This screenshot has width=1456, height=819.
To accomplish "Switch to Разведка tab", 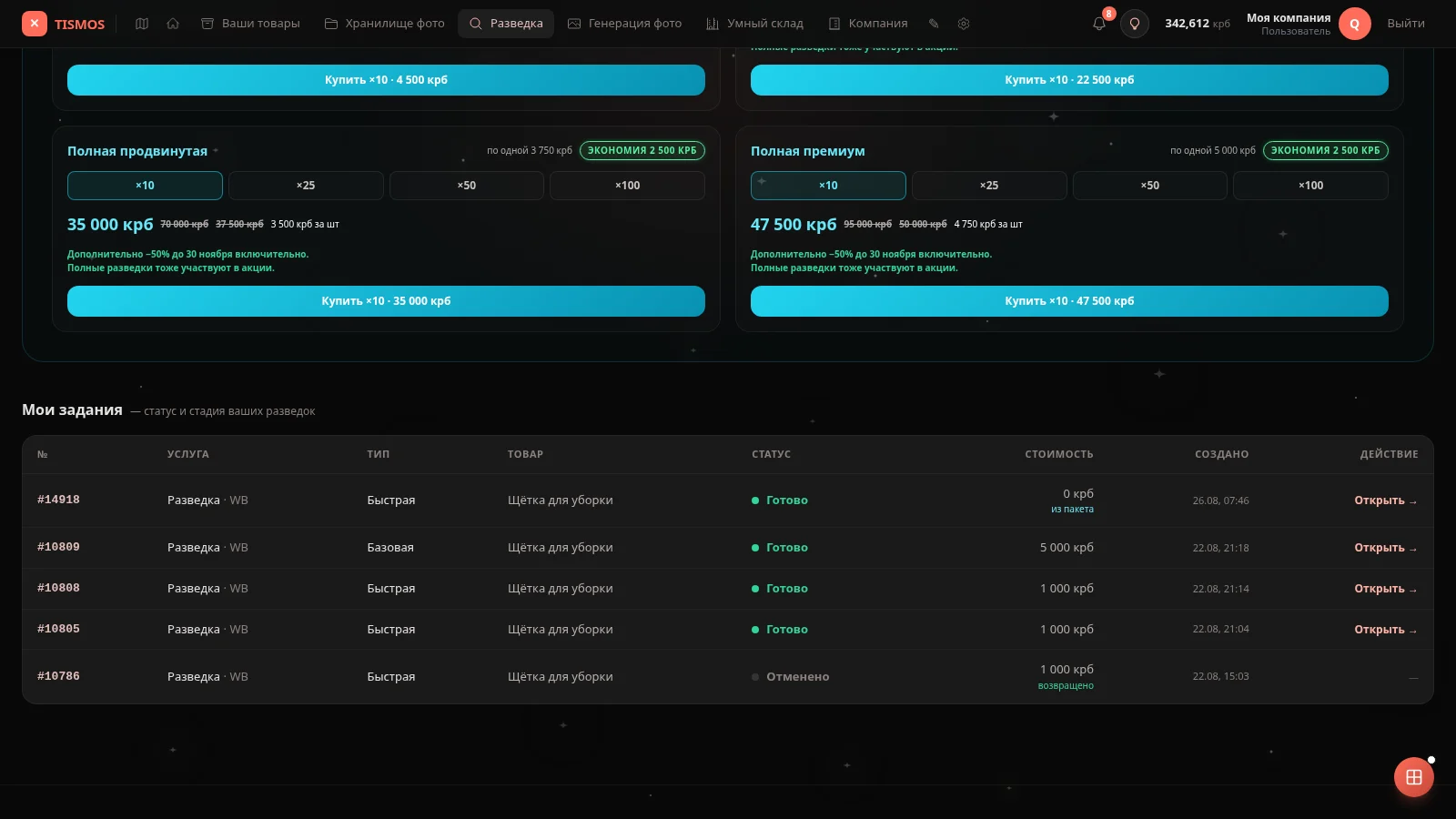I will click(x=506, y=24).
